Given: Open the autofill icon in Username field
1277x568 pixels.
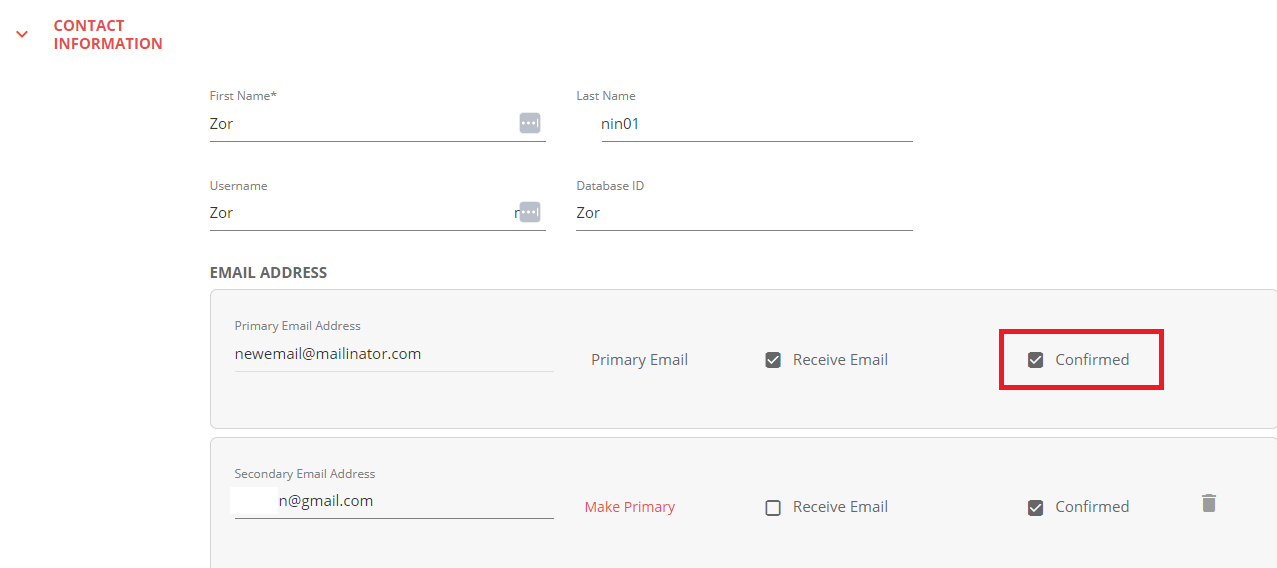Looking at the screenshot, I should (529, 212).
